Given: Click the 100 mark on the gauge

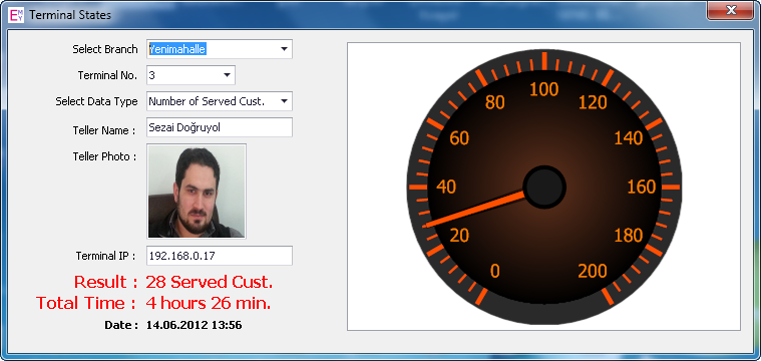Looking at the screenshot, I should pyautogui.click(x=544, y=89).
